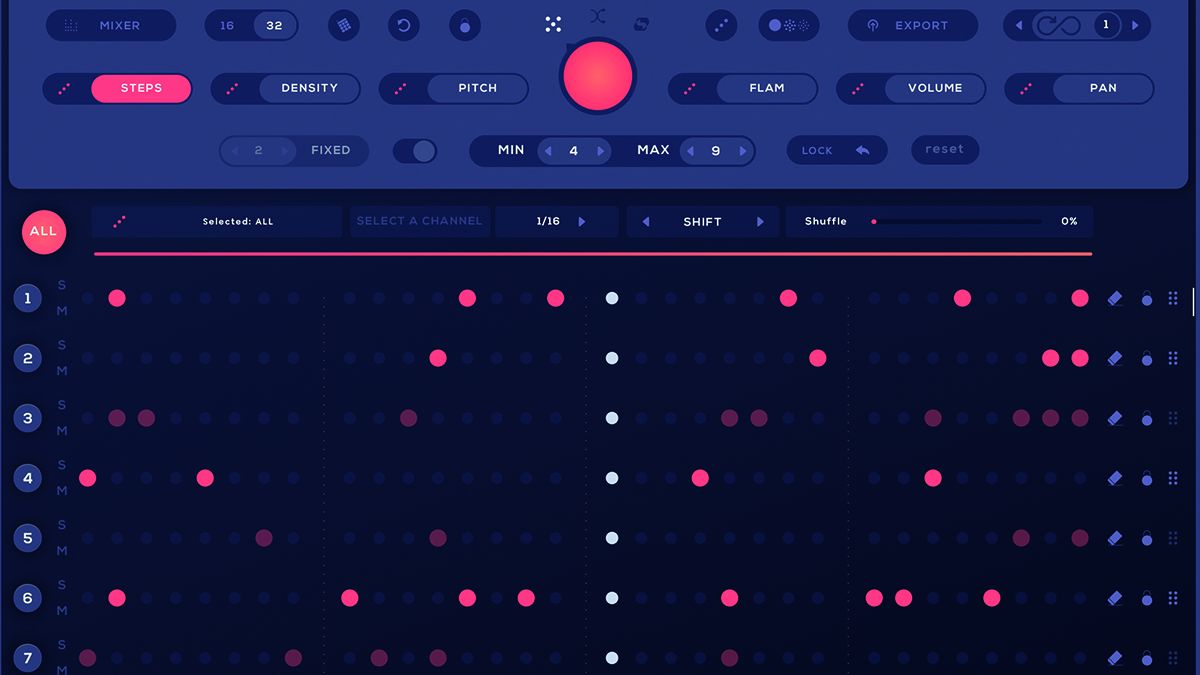Click the lock icon on channel 5
This screenshot has width=1200, height=675.
[1147, 537]
